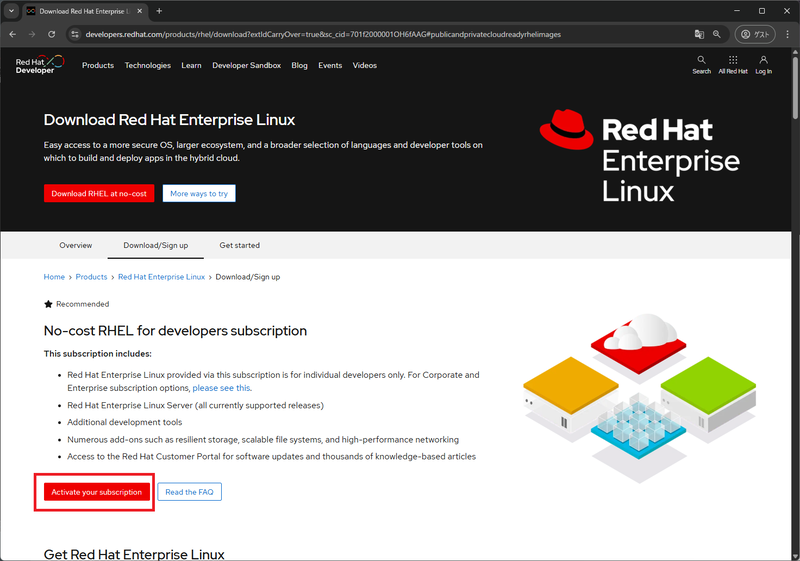Click More ways to try button
This screenshot has width=800, height=561.
point(199,193)
